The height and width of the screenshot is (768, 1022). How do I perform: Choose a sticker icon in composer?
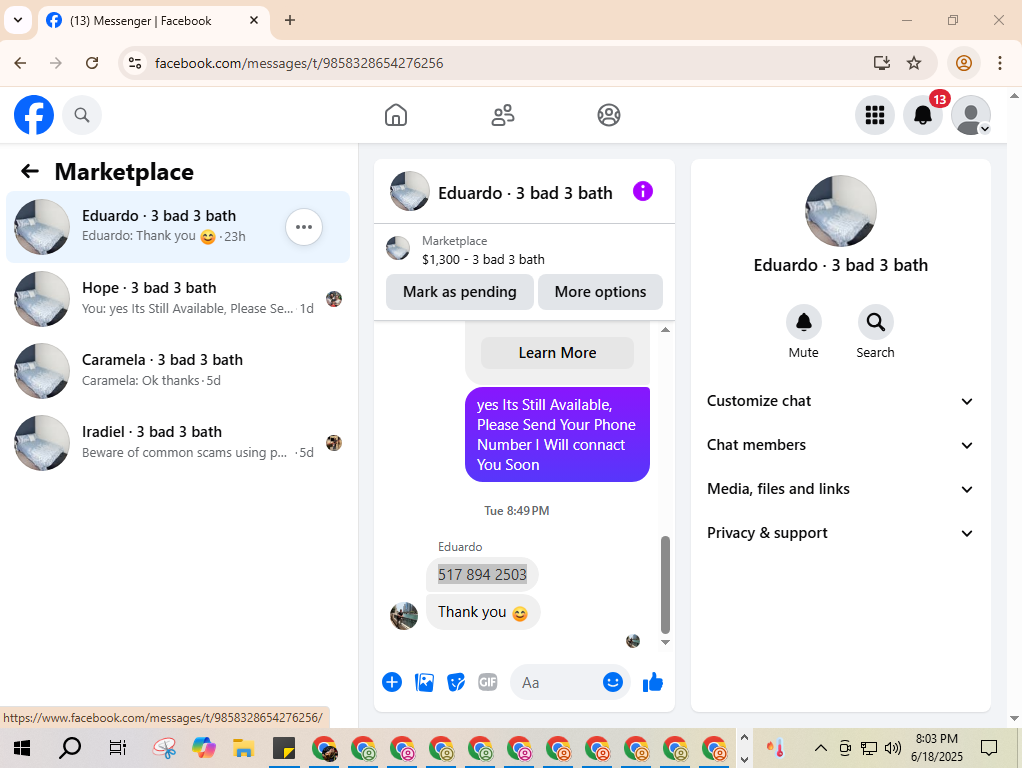click(456, 683)
